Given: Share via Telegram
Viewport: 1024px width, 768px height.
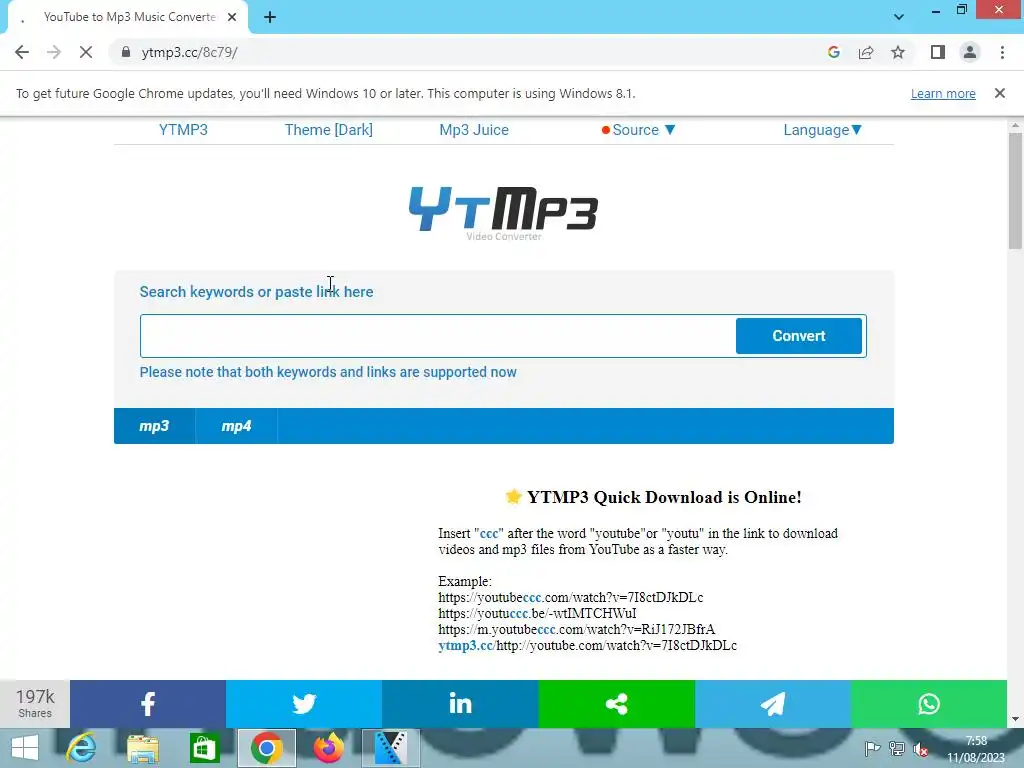Looking at the screenshot, I should 773,704.
